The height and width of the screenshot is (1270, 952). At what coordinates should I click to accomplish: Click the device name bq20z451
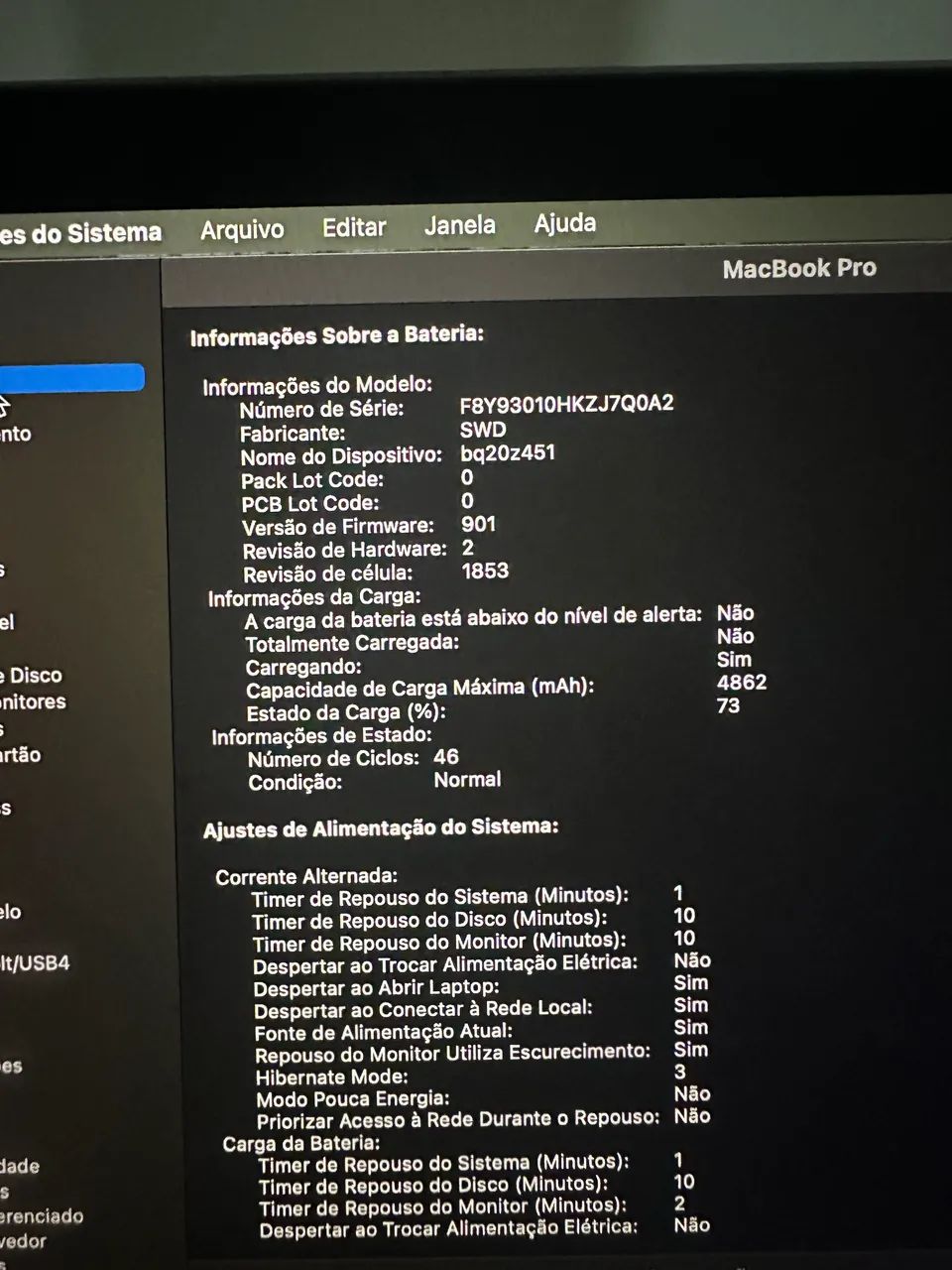coord(508,453)
